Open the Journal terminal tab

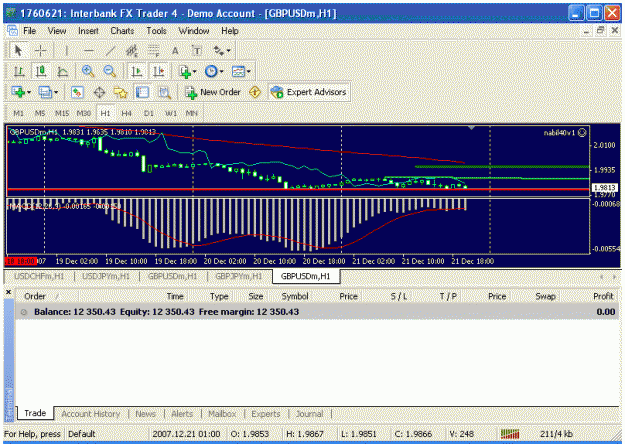point(310,414)
